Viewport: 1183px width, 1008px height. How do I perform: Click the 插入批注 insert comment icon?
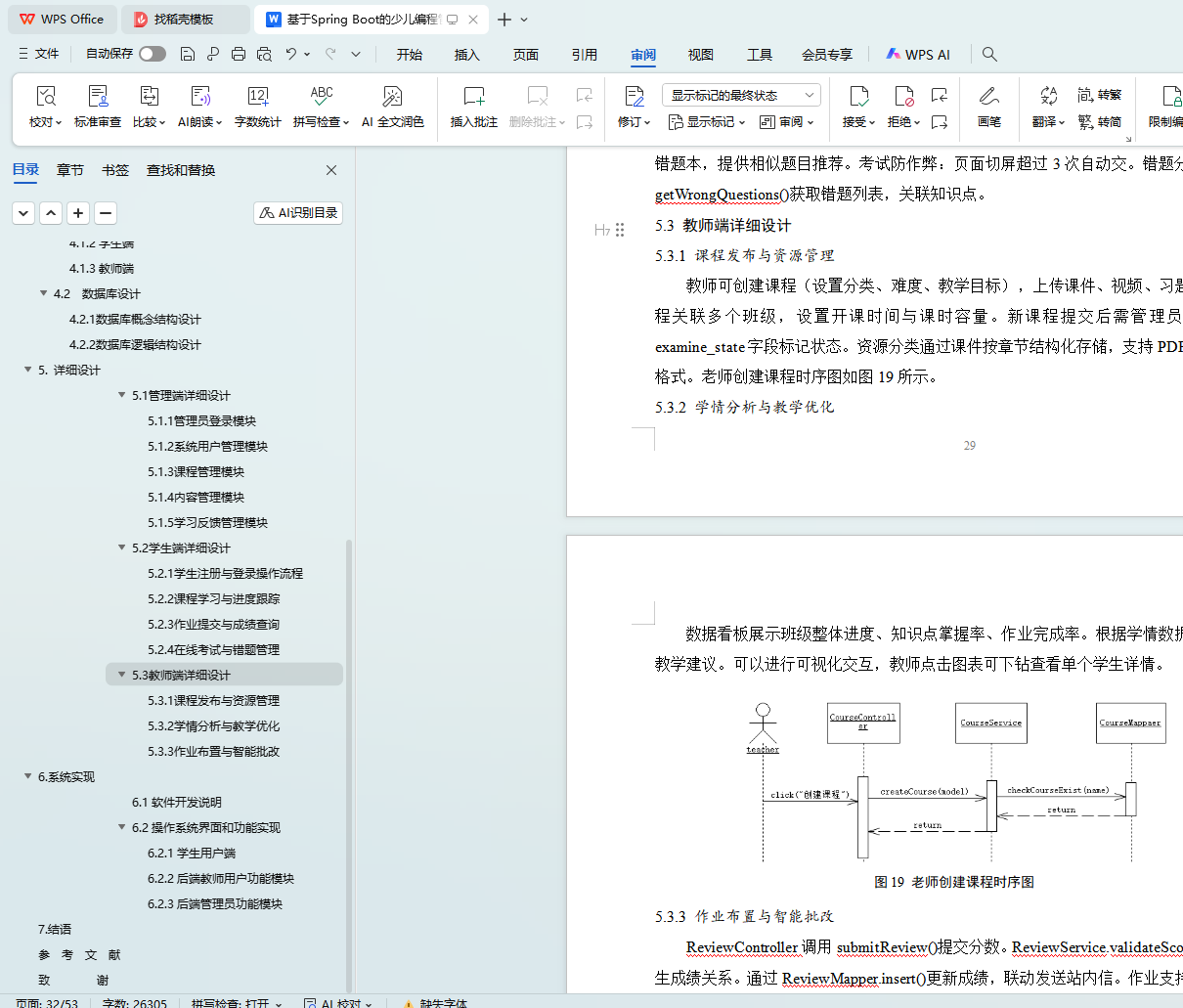click(x=473, y=97)
